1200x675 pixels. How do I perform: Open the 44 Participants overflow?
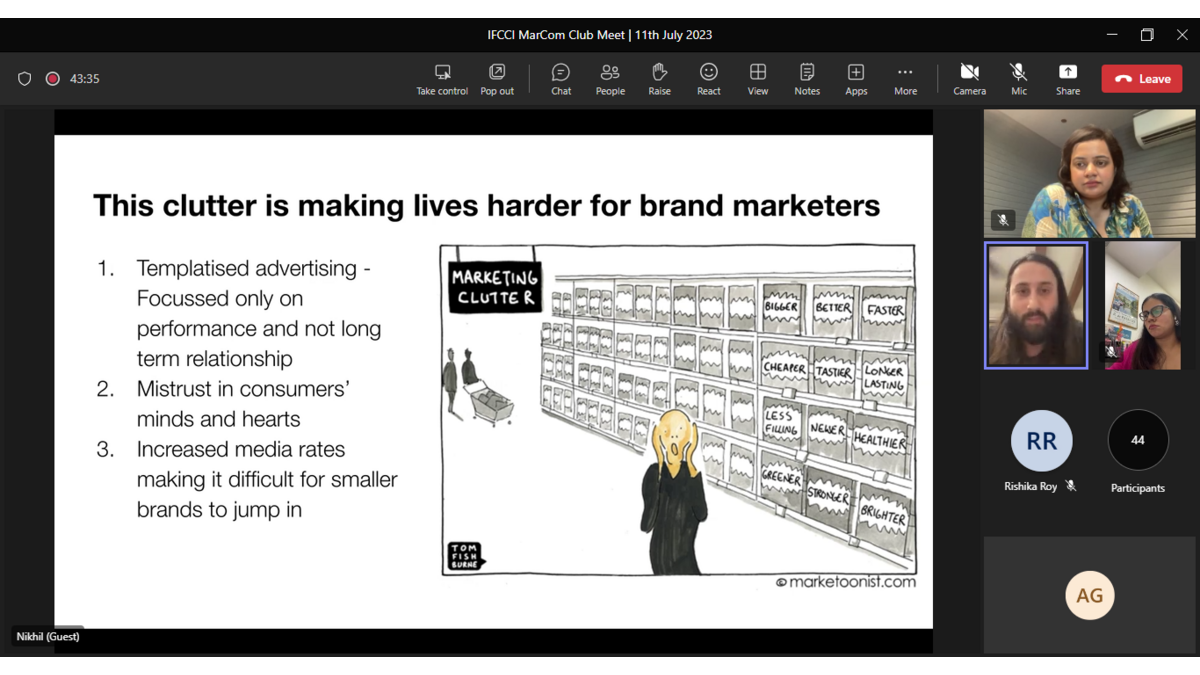click(x=1138, y=440)
